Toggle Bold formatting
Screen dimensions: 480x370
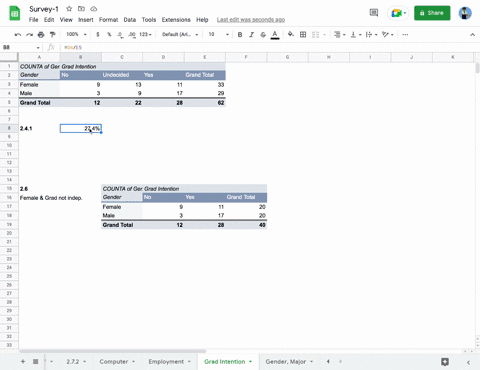click(x=240, y=34)
